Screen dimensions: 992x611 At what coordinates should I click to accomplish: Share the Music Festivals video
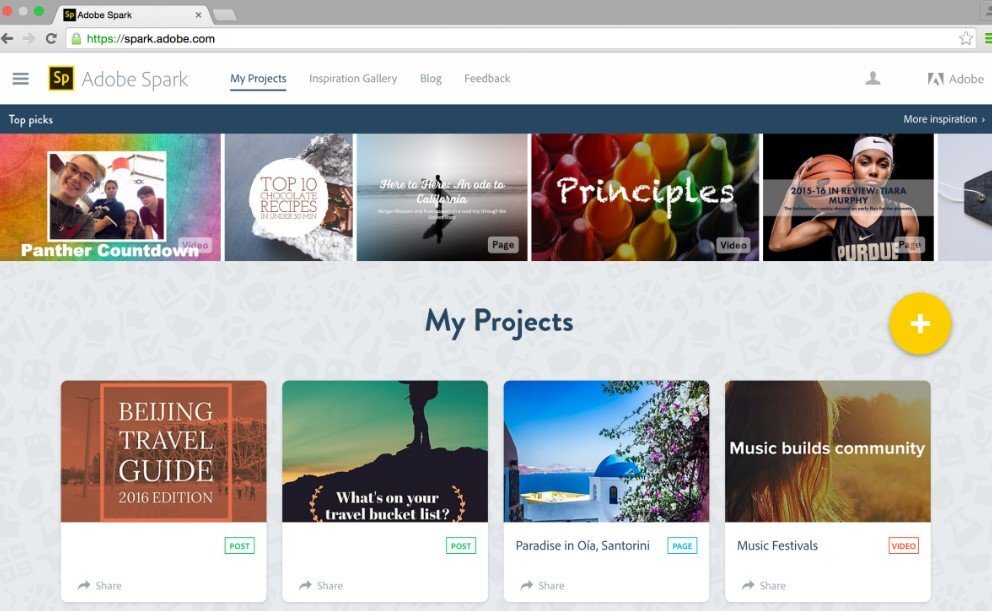point(764,586)
